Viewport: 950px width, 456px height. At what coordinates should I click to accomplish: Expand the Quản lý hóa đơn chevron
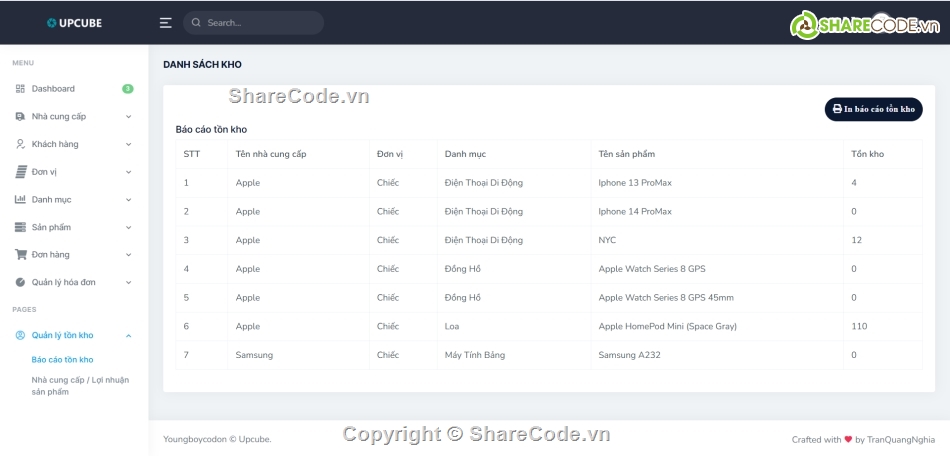(128, 283)
